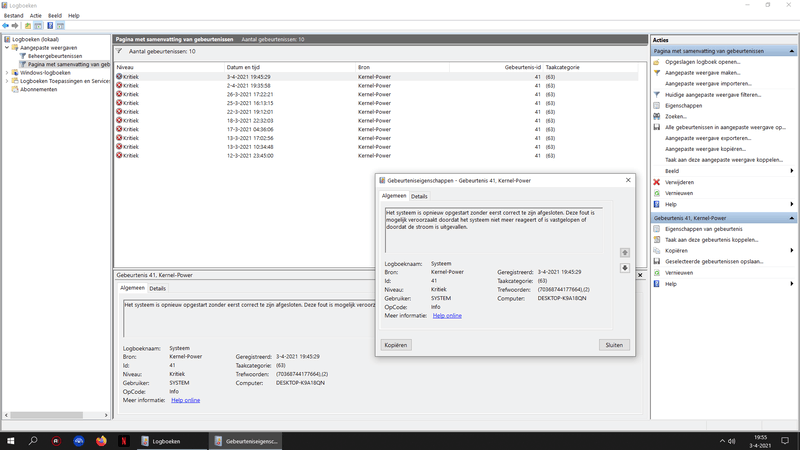This screenshot has height=450, width=800.
Task: Sort by Gebeurtenis-id column header
Action: (496, 67)
